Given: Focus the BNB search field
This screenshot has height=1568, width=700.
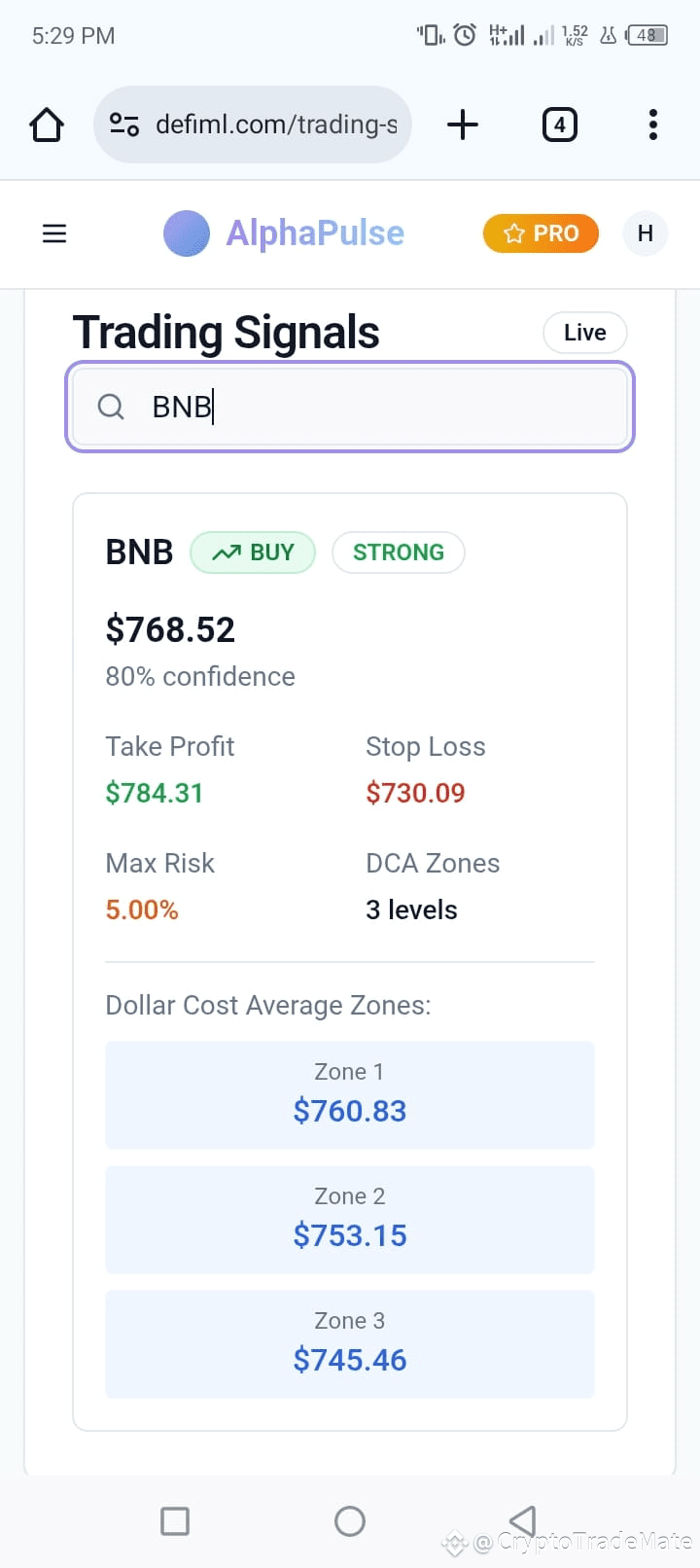Looking at the screenshot, I should click(350, 407).
